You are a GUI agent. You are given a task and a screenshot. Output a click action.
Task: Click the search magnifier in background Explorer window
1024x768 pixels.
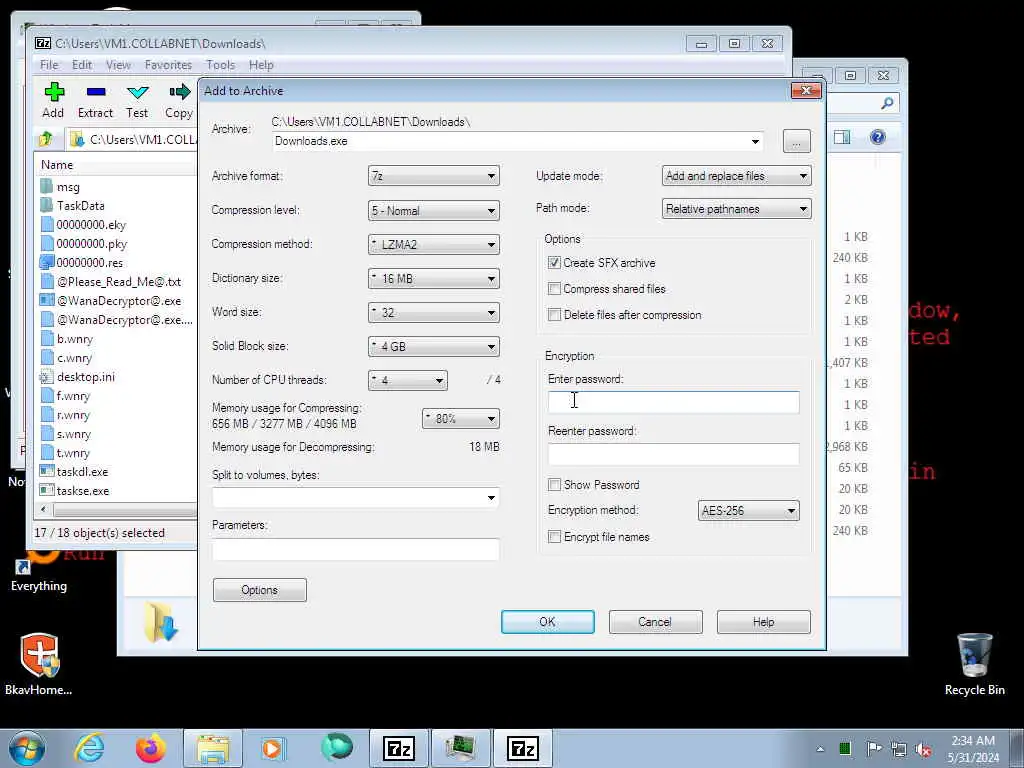click(887, 103)
